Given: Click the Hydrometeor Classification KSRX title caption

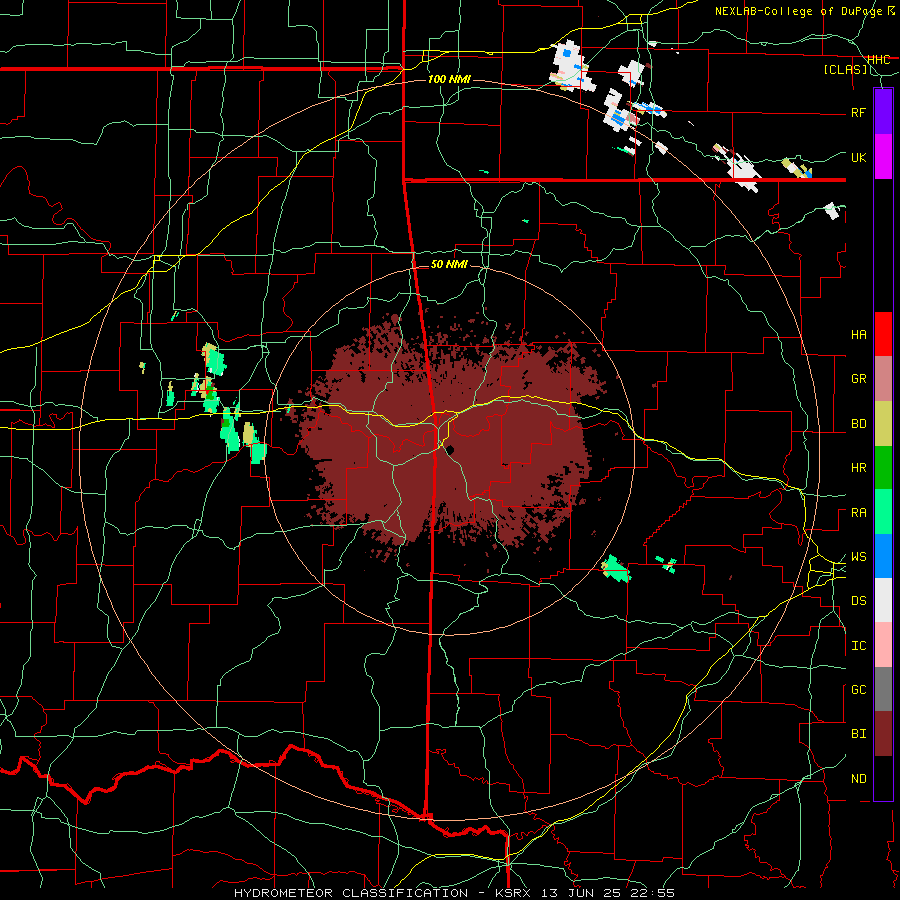Looking at the screenshot, I should [454, 893].
